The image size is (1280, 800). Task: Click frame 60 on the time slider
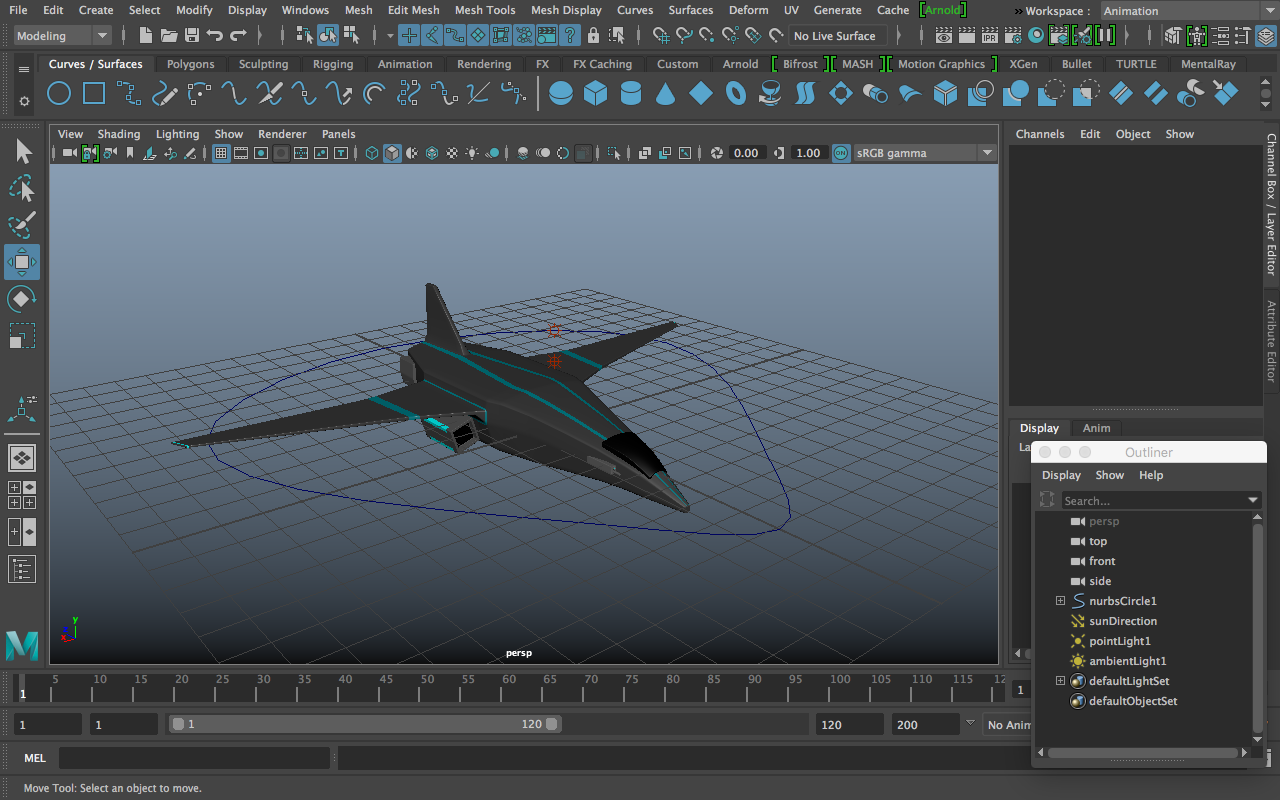point(509,690)
